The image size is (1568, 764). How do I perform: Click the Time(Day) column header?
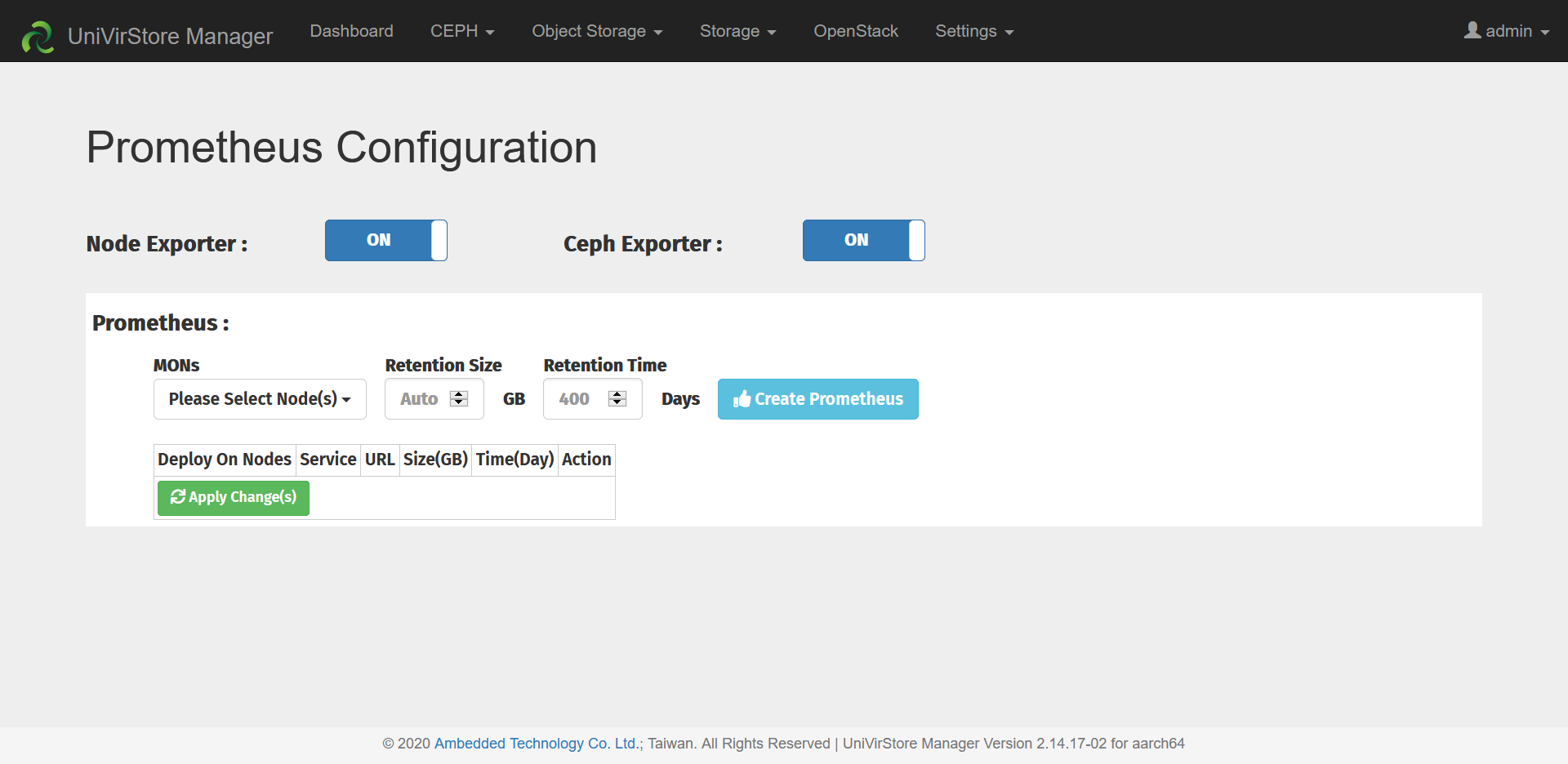(x=515, y=460)
